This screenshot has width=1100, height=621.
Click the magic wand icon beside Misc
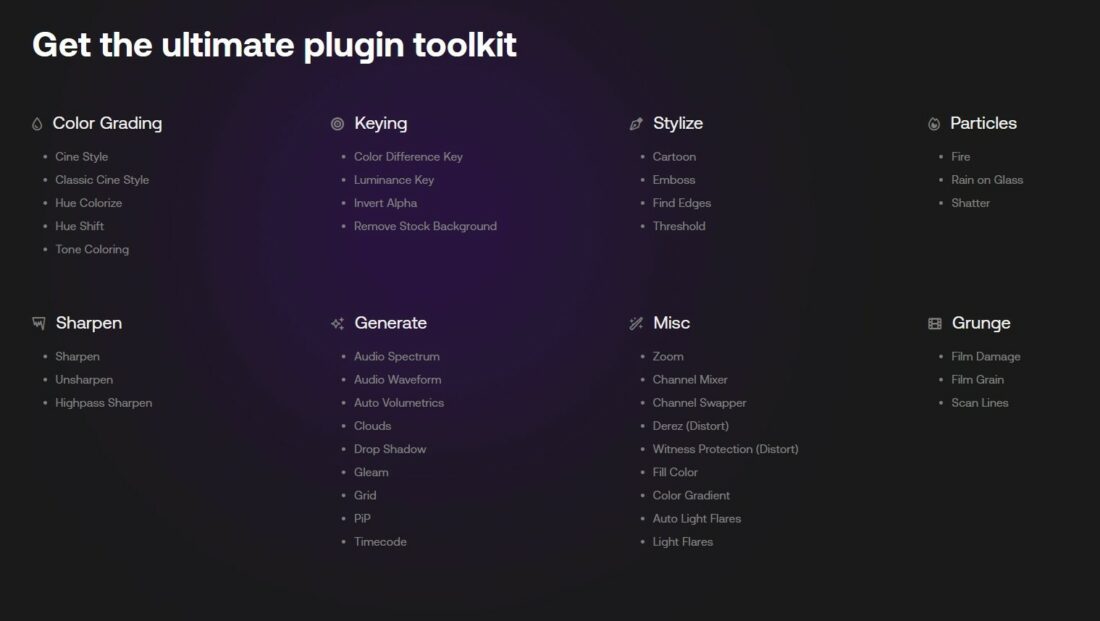click(x=636, y=324)
